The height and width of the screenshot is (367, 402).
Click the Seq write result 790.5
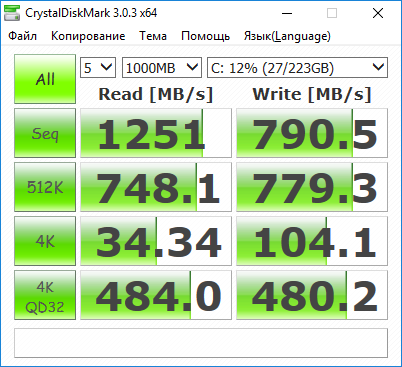[x=312, y=133]
